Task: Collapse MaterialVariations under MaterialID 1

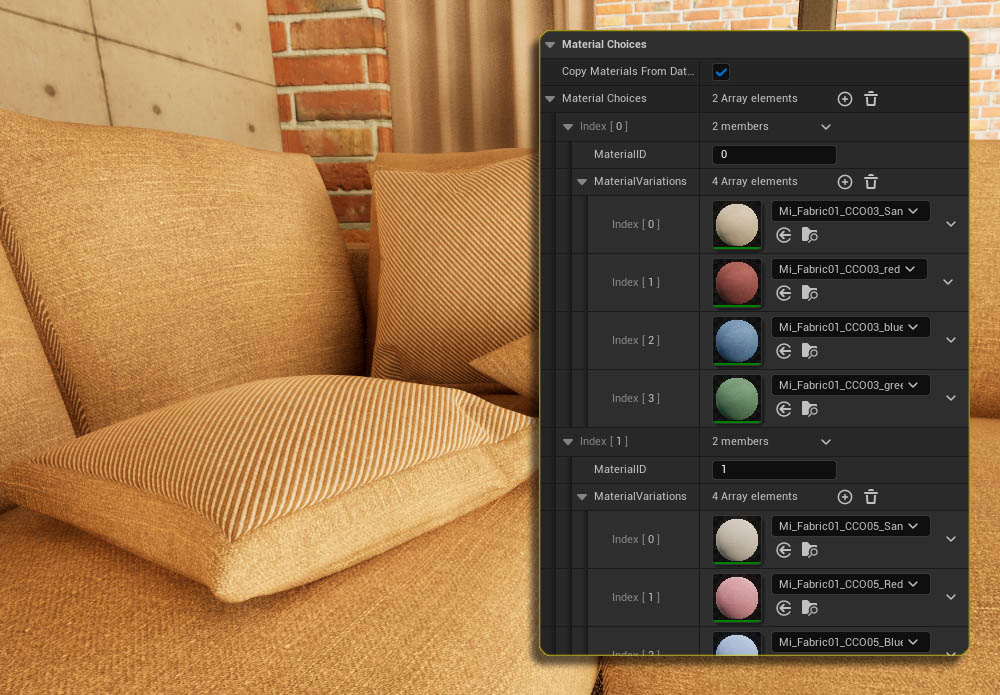Action: pyautogui.click(x=582, y=497)
